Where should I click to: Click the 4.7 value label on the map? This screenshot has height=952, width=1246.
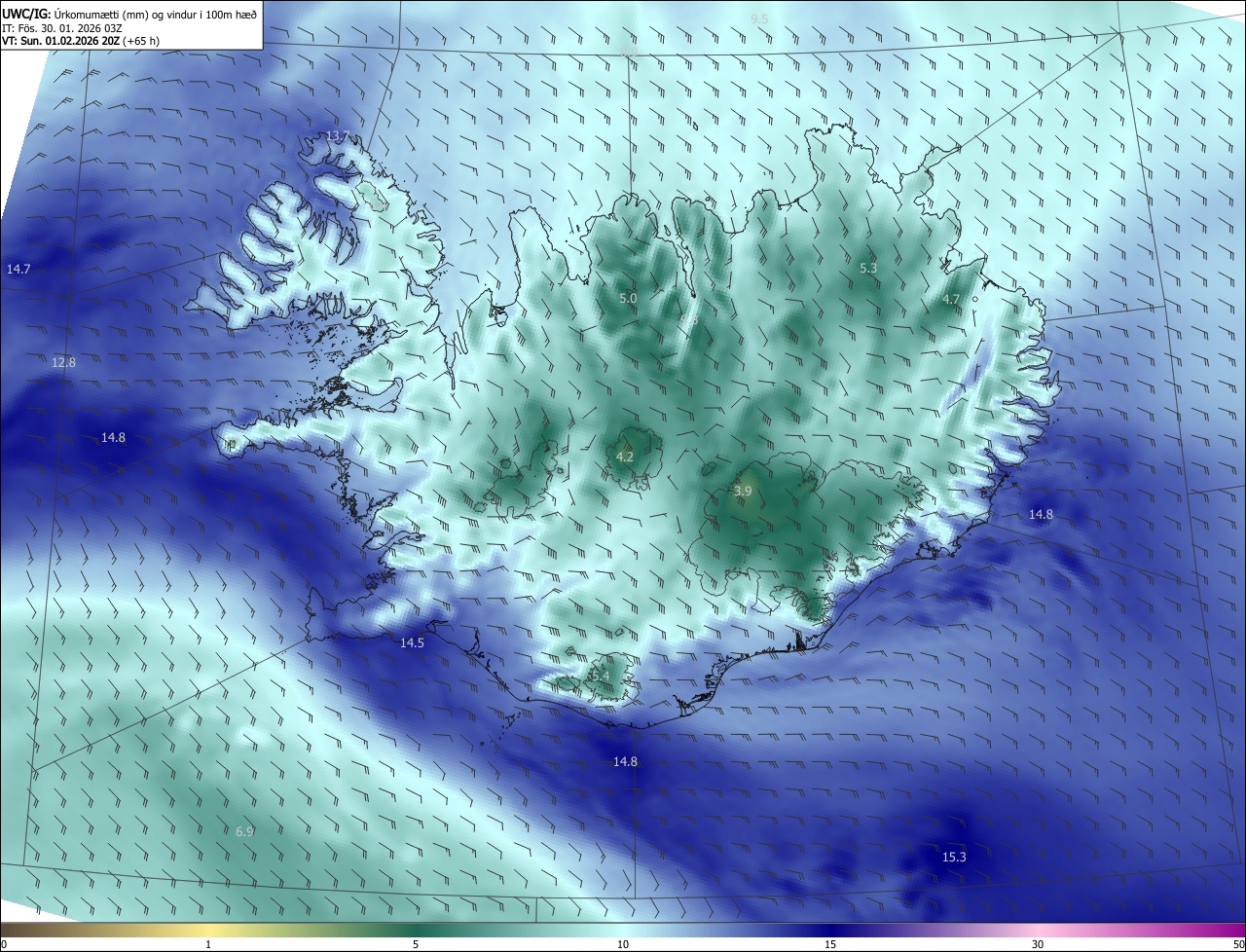951,300
